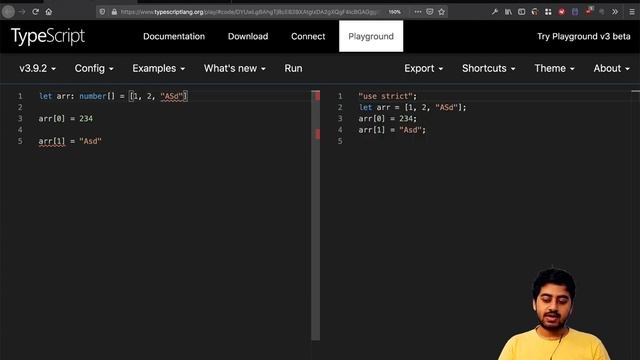The width and height of the screenshot is (640, 360).
Task: Open the Config dropdown
Action: tap(94, 68)
